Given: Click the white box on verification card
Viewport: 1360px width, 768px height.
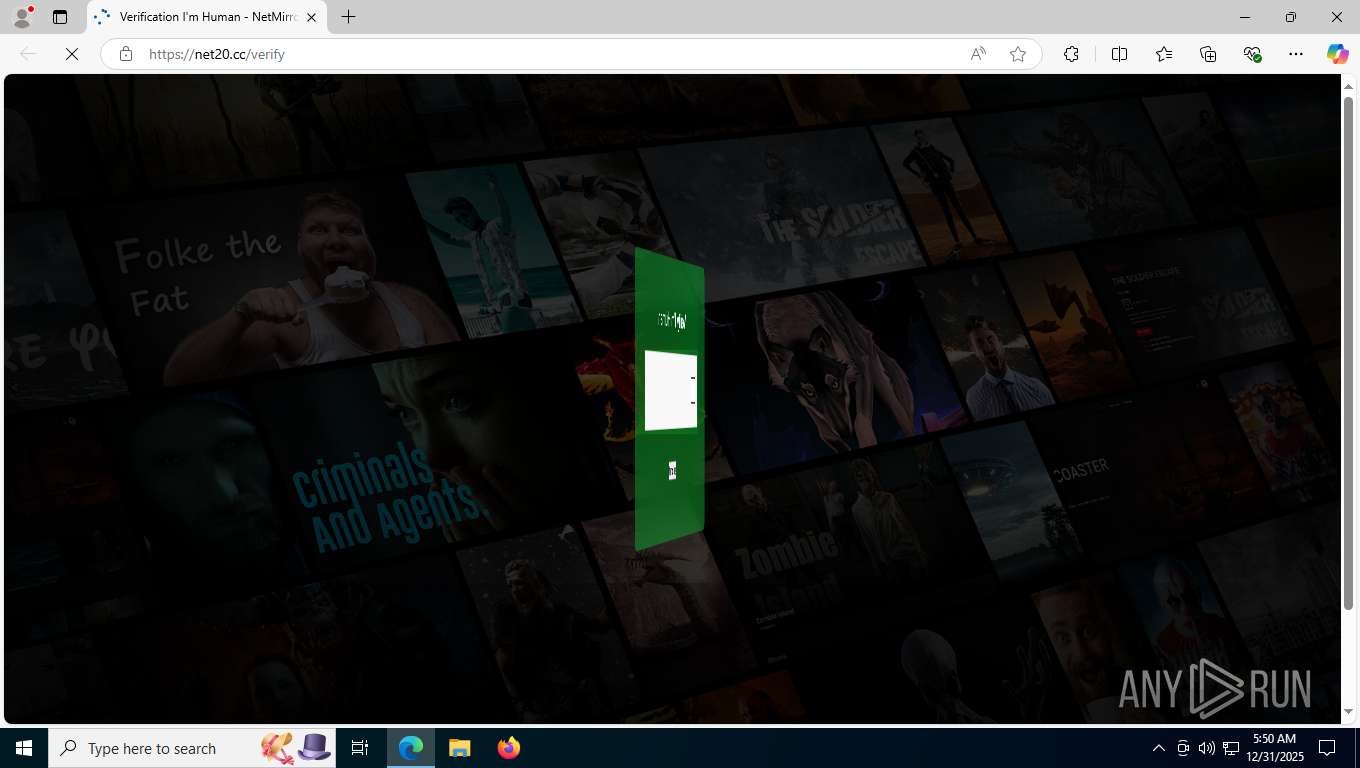Looking at the screenshot, I should [671, 391].
